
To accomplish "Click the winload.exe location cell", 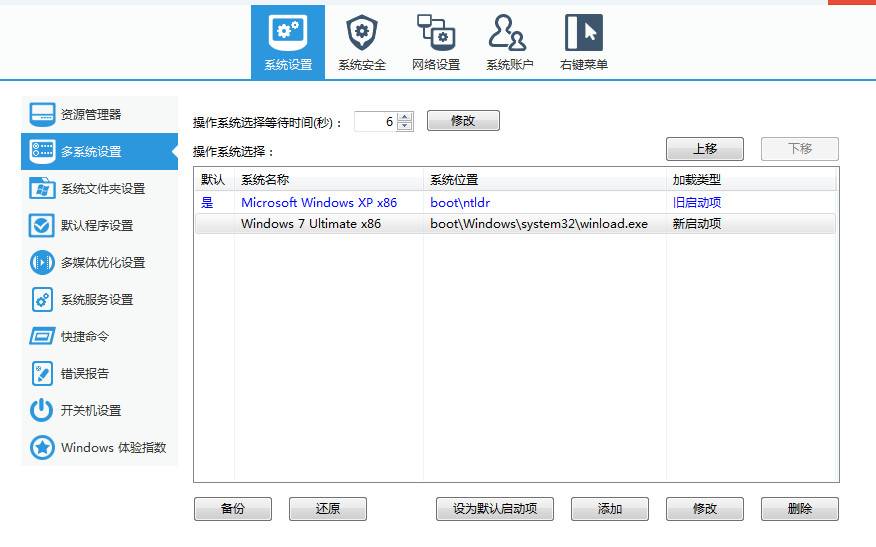I will click(539, 223).
